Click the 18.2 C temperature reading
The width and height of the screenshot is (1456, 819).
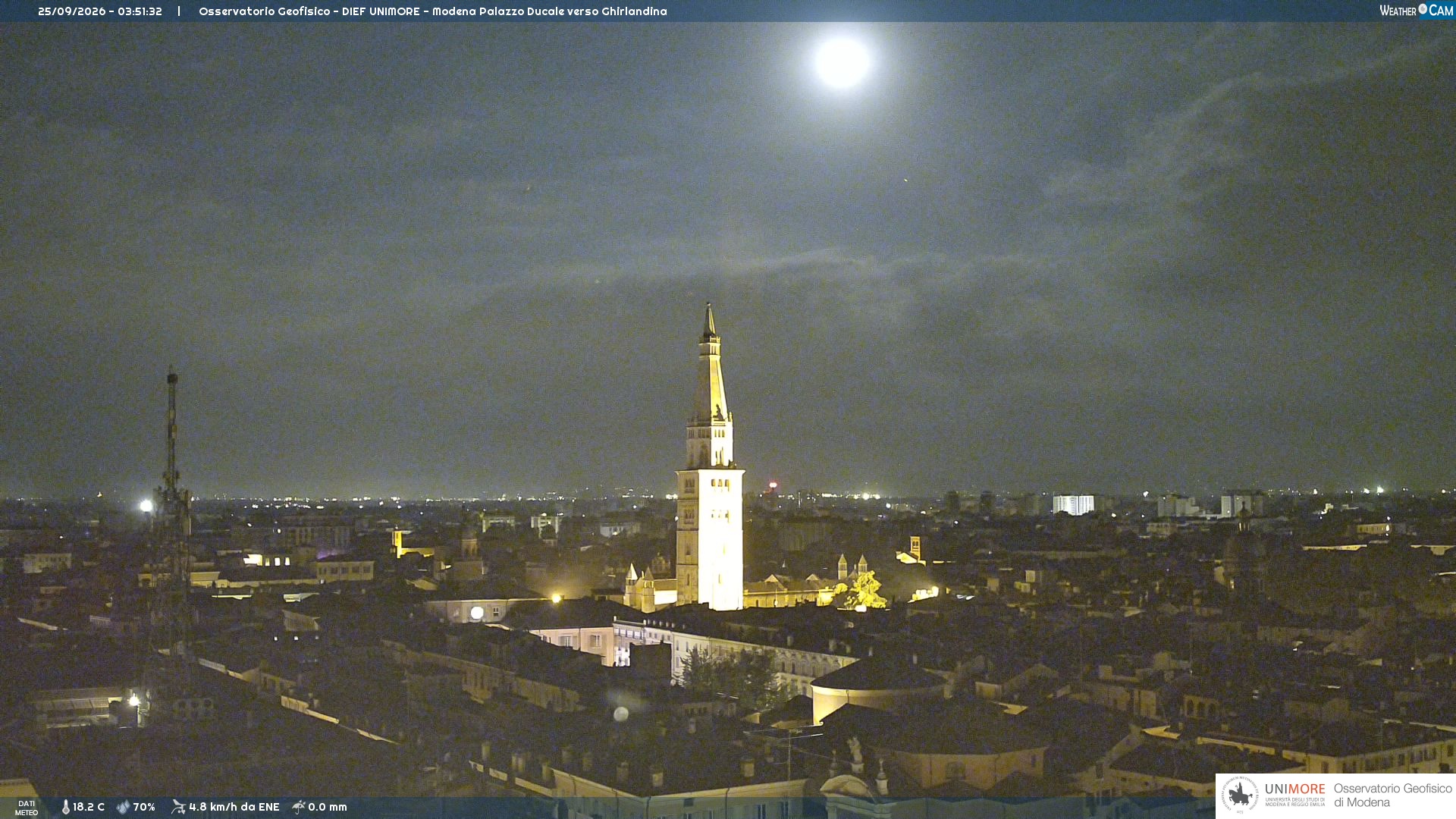89,807
